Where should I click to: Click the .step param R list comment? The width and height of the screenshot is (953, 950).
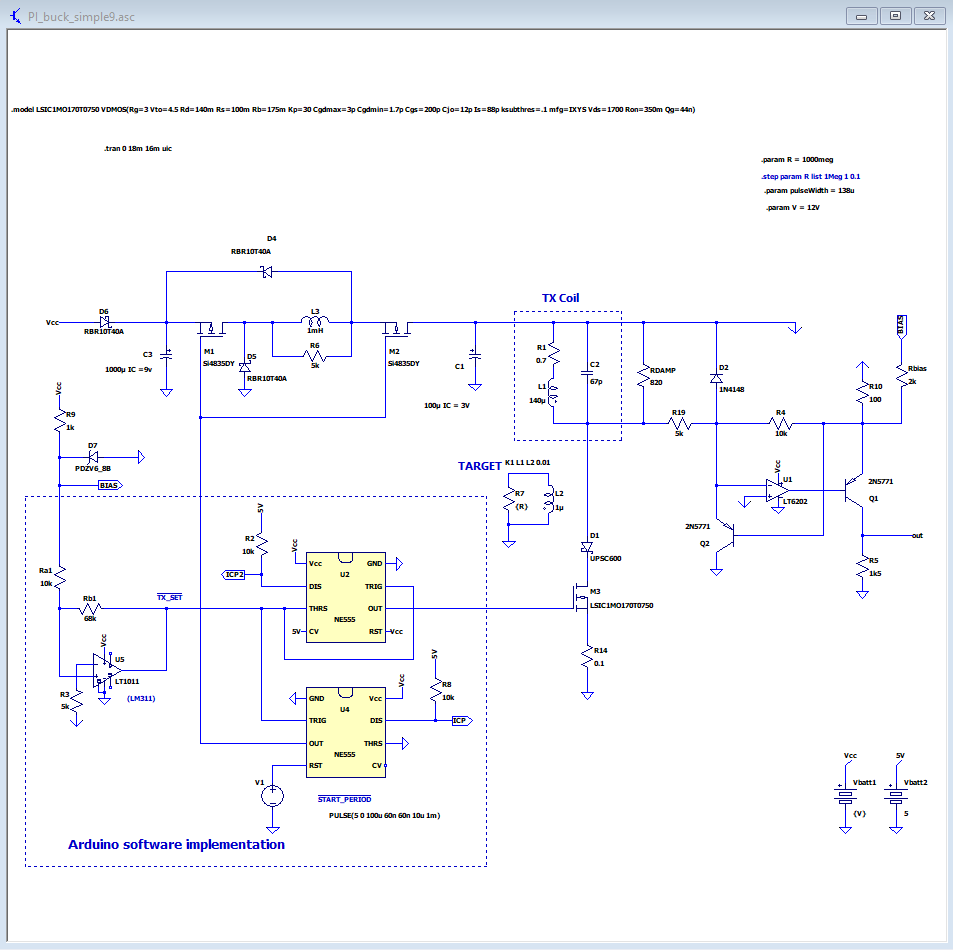point(811,176)
